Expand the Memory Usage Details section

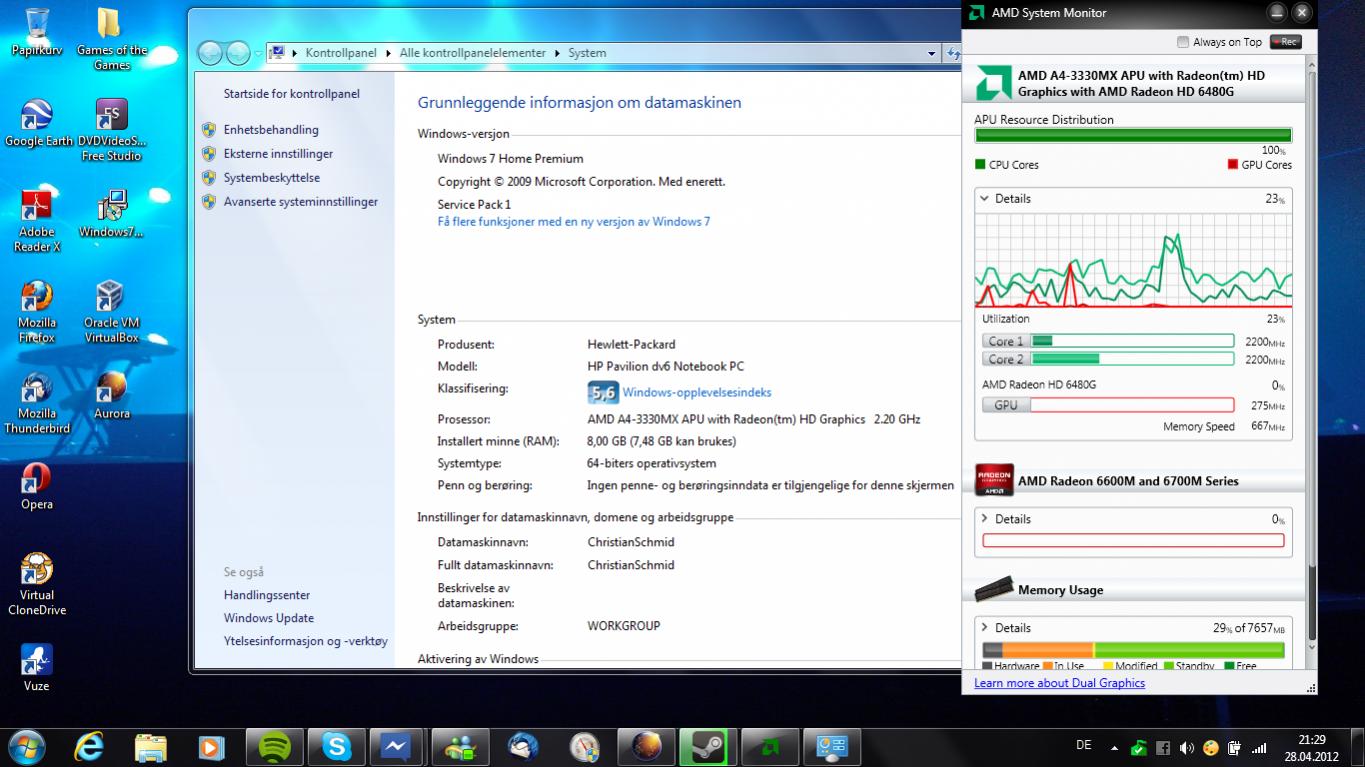984,628
